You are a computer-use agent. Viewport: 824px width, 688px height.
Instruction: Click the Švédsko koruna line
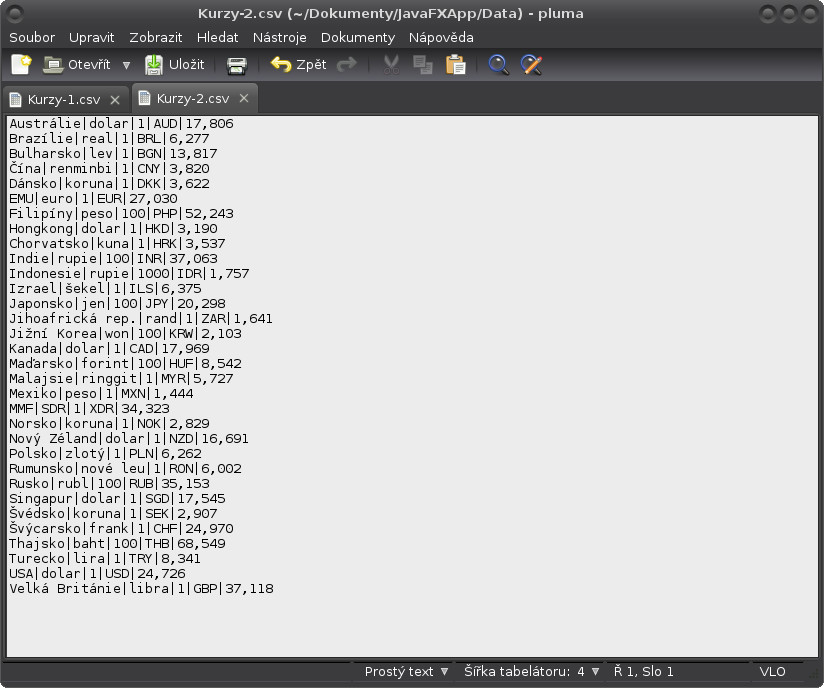[113, 514]
